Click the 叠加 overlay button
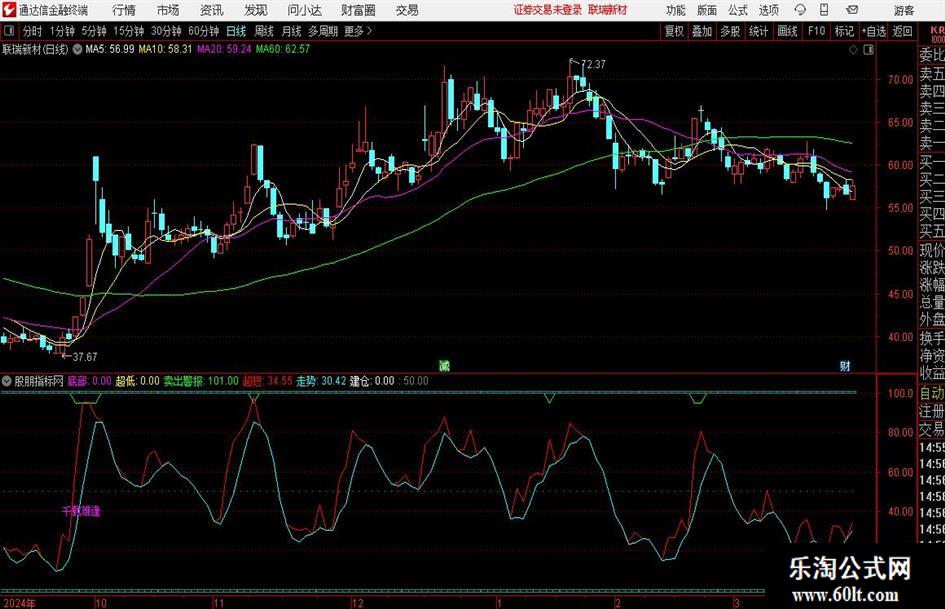 [x=702, y=31]
